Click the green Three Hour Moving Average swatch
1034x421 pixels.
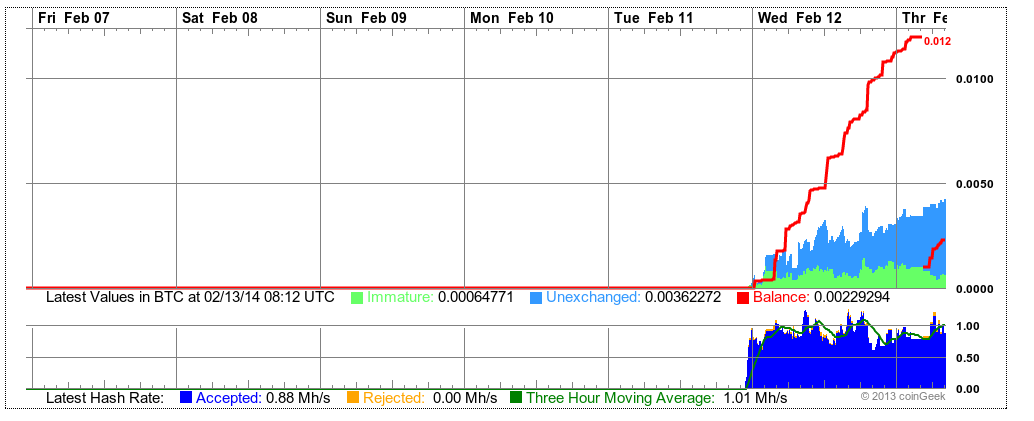click(x=516, y=397)
